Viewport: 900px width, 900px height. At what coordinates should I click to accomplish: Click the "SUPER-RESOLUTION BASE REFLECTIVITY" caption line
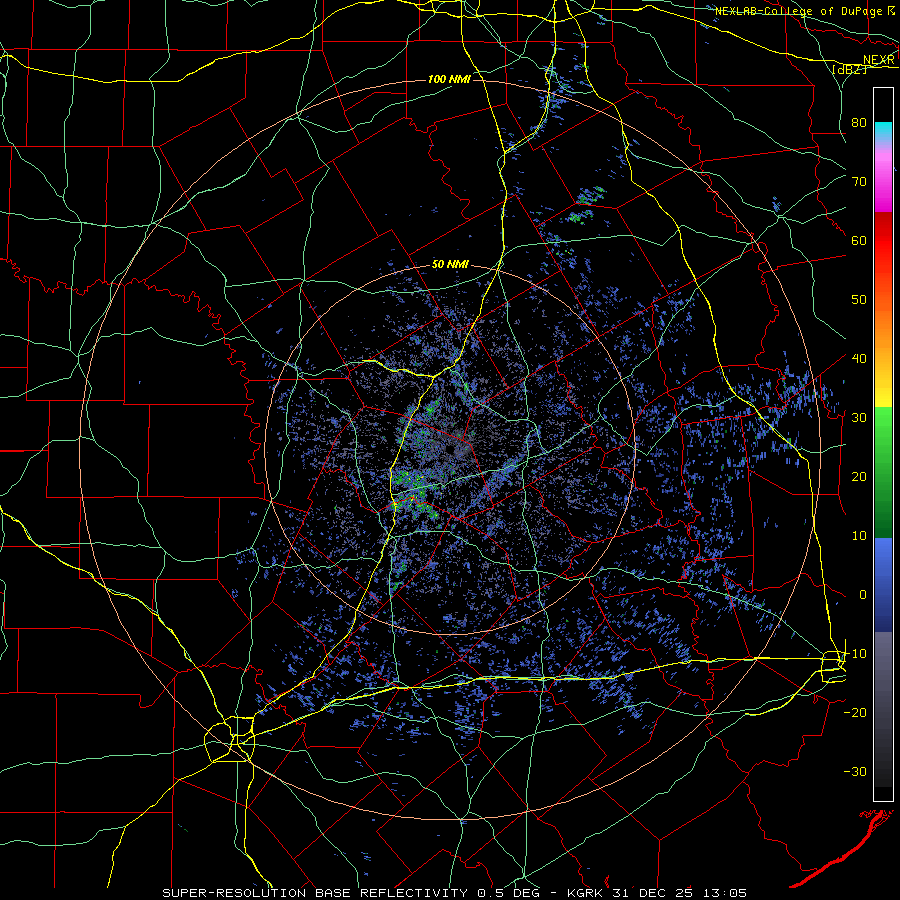(x=455, y=893)
